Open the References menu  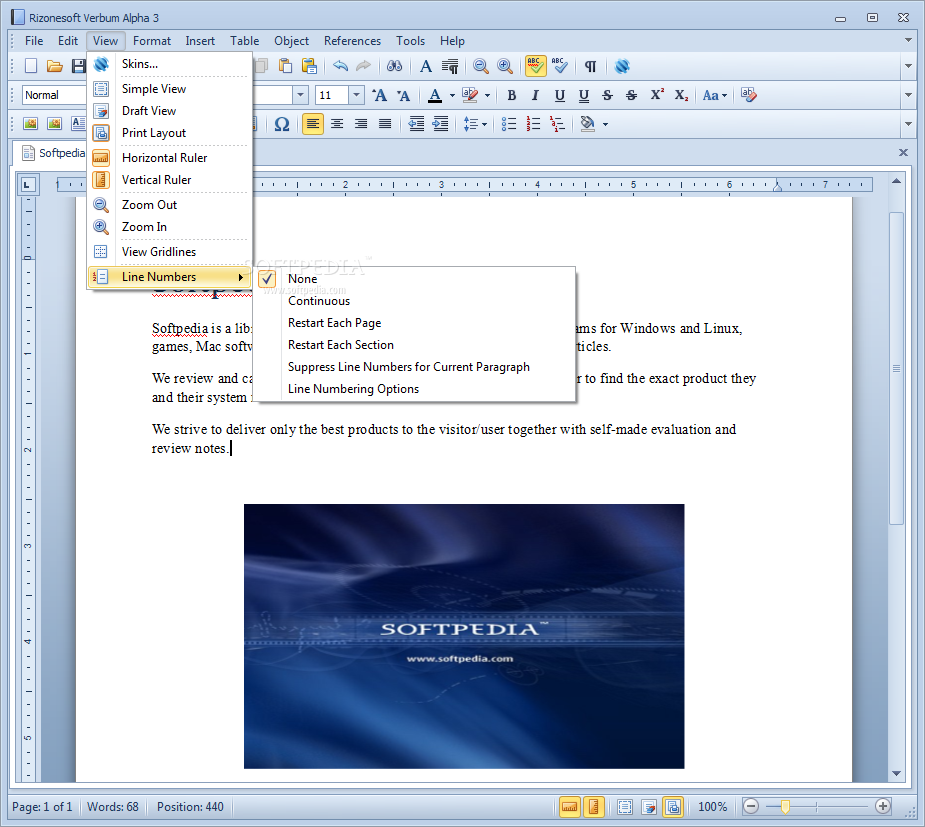352,41
